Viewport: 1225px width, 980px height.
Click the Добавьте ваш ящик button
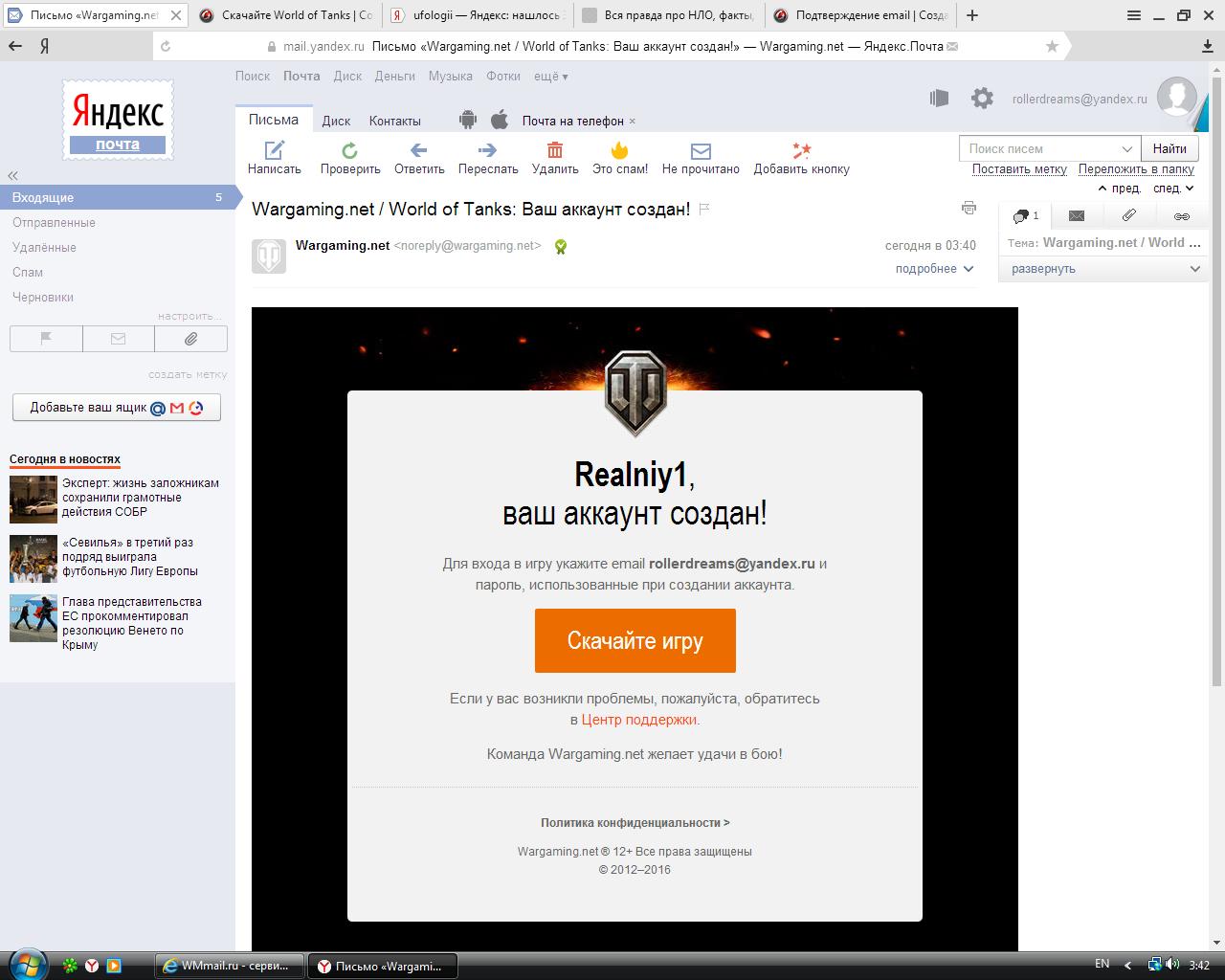[117, 407]
